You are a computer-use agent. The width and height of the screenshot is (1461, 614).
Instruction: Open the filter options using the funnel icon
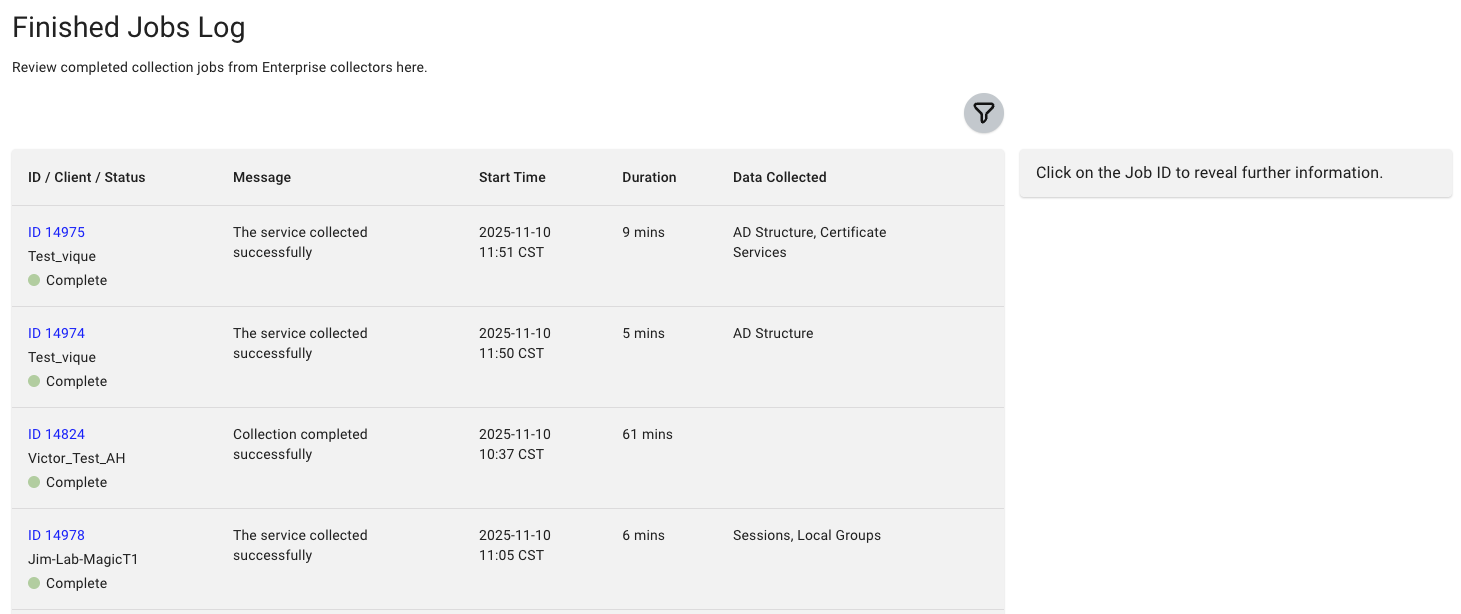983,113
